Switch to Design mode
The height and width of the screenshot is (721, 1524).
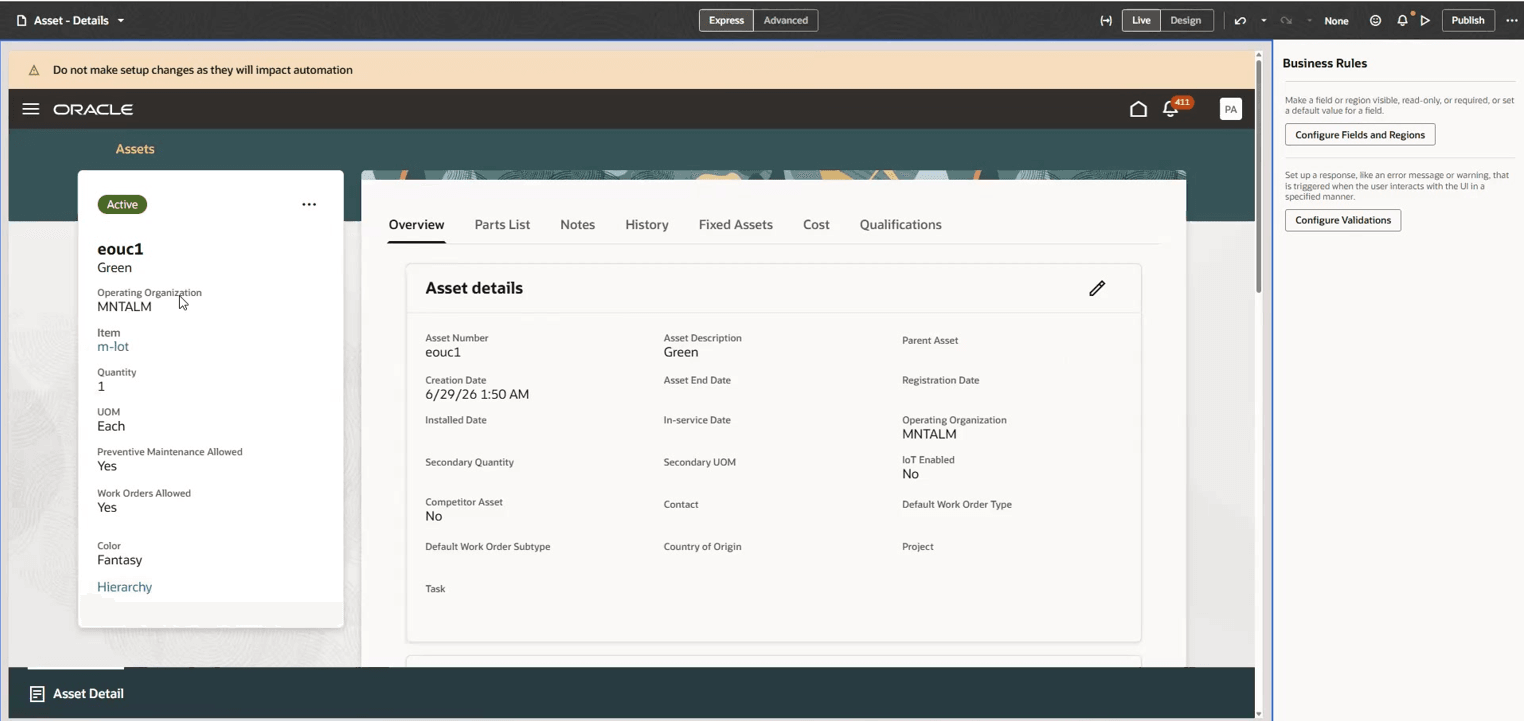1186,20
